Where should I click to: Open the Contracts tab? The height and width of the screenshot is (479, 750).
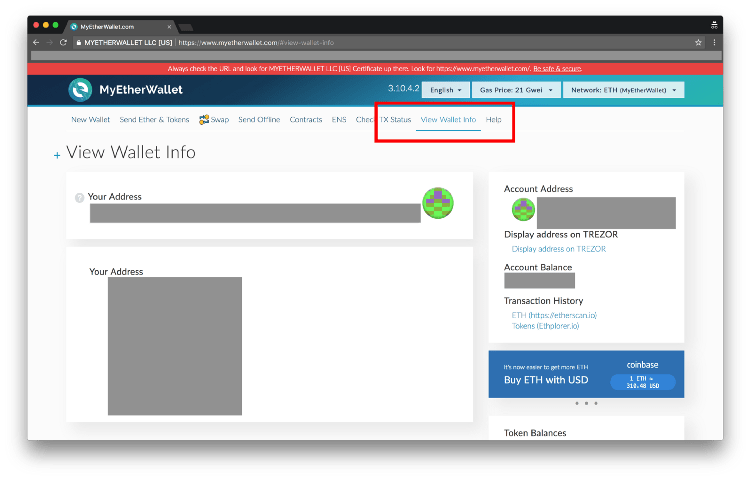coord(305,120)
